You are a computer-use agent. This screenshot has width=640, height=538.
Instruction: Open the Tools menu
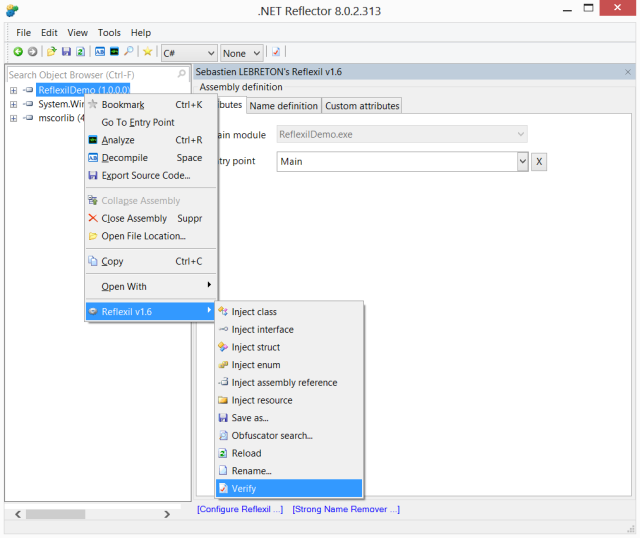coord(109,33)
